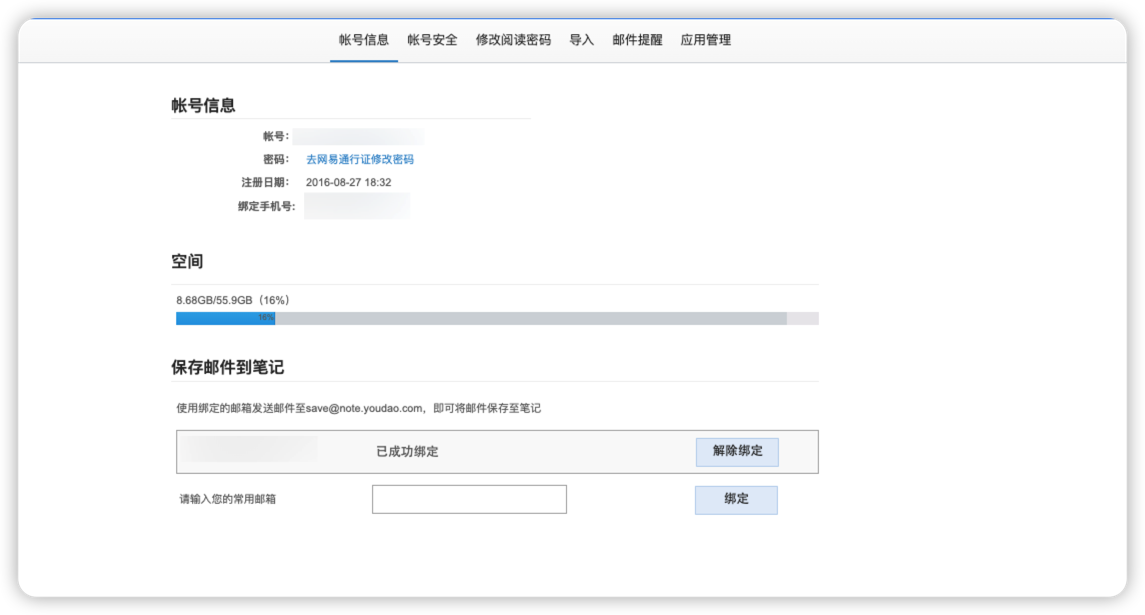
Task: Click the 空间 section heading
Action: pos(187,262)
